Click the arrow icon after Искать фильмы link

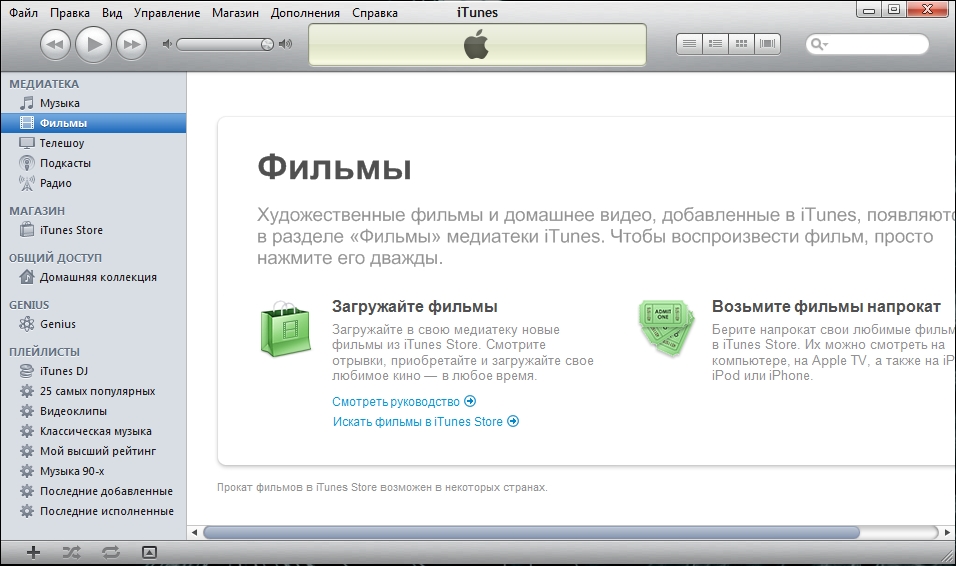click(x=513, y=421)
